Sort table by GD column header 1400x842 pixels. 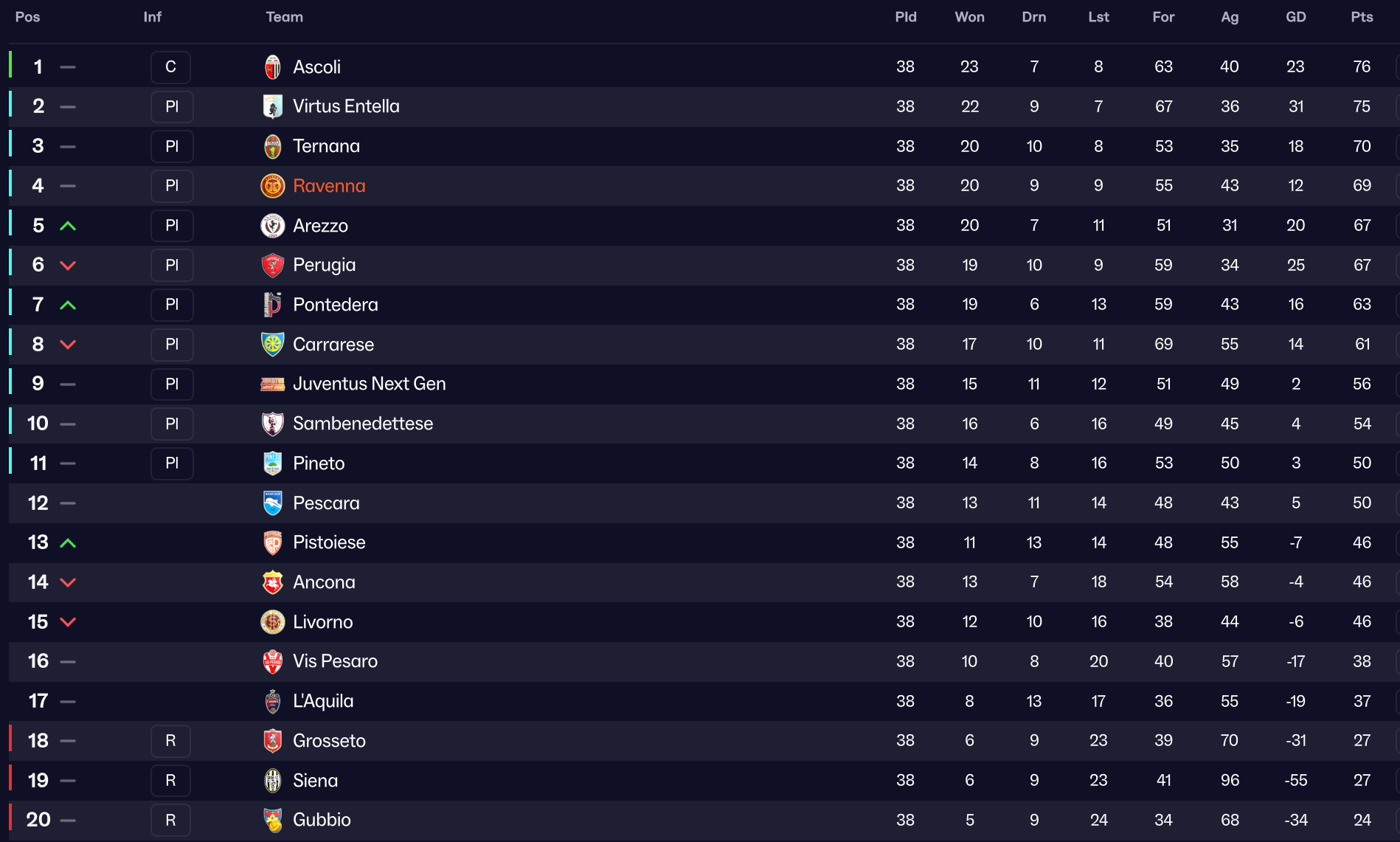click(x=1296, y=17)
